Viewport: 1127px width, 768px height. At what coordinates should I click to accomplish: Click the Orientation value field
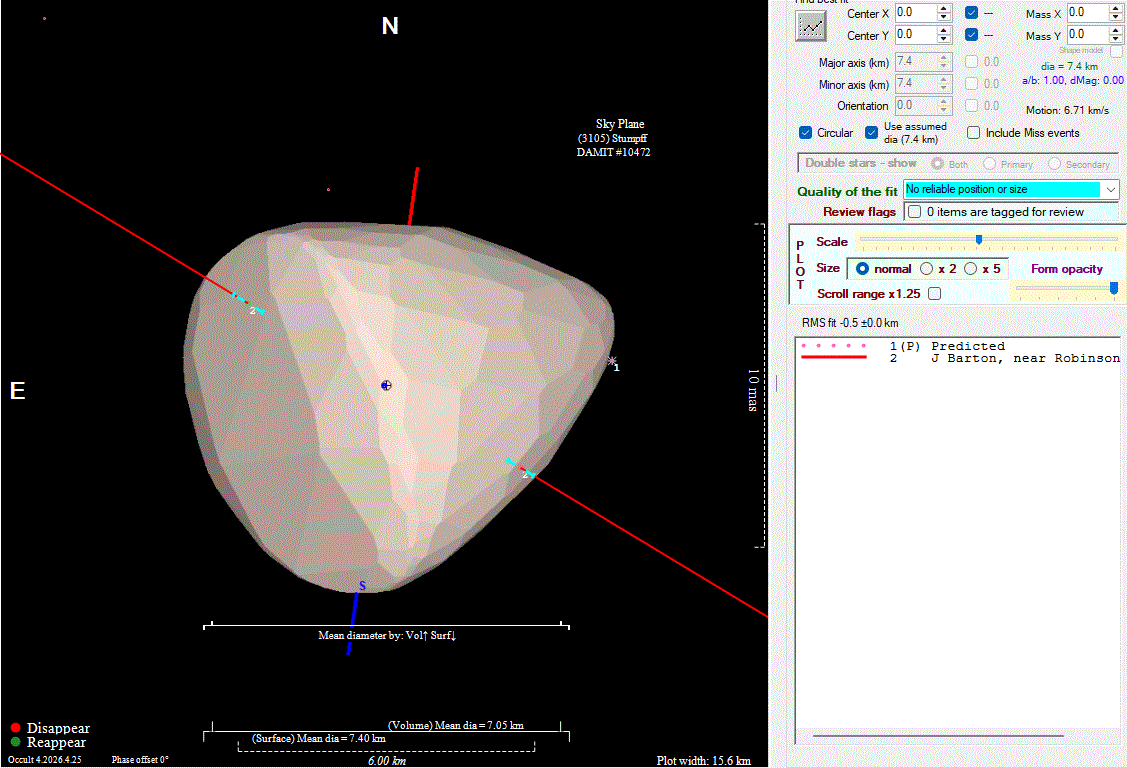(x=916, y=106)
